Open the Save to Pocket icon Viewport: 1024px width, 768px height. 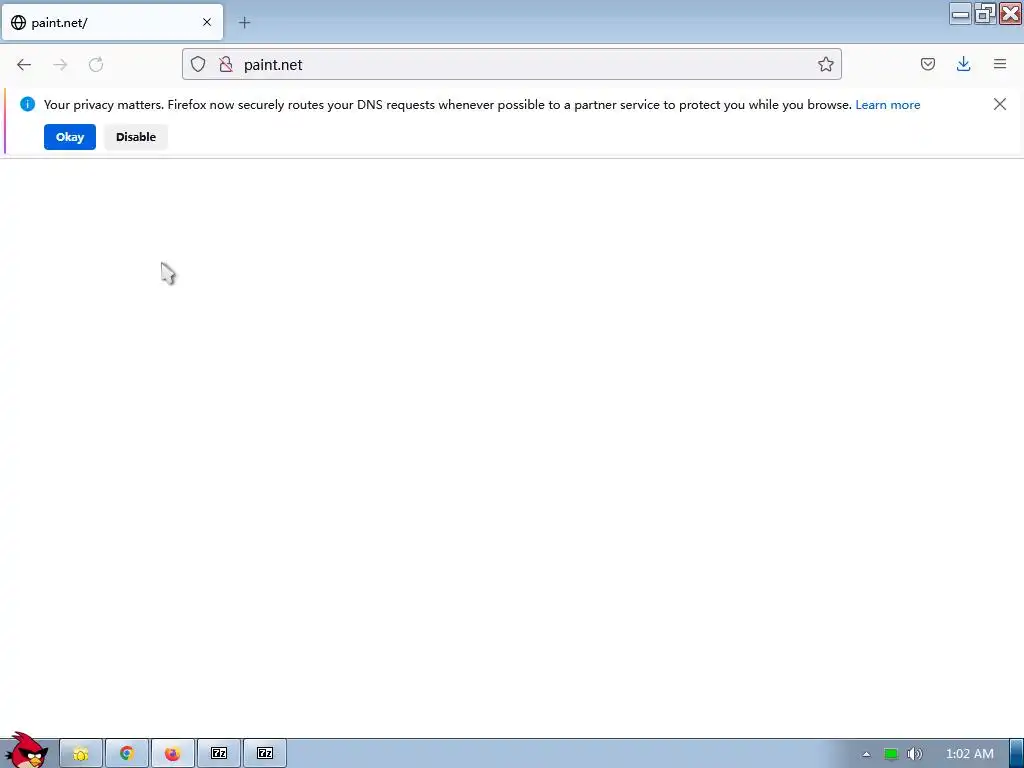pyautogui.click(x=927, y=64)
